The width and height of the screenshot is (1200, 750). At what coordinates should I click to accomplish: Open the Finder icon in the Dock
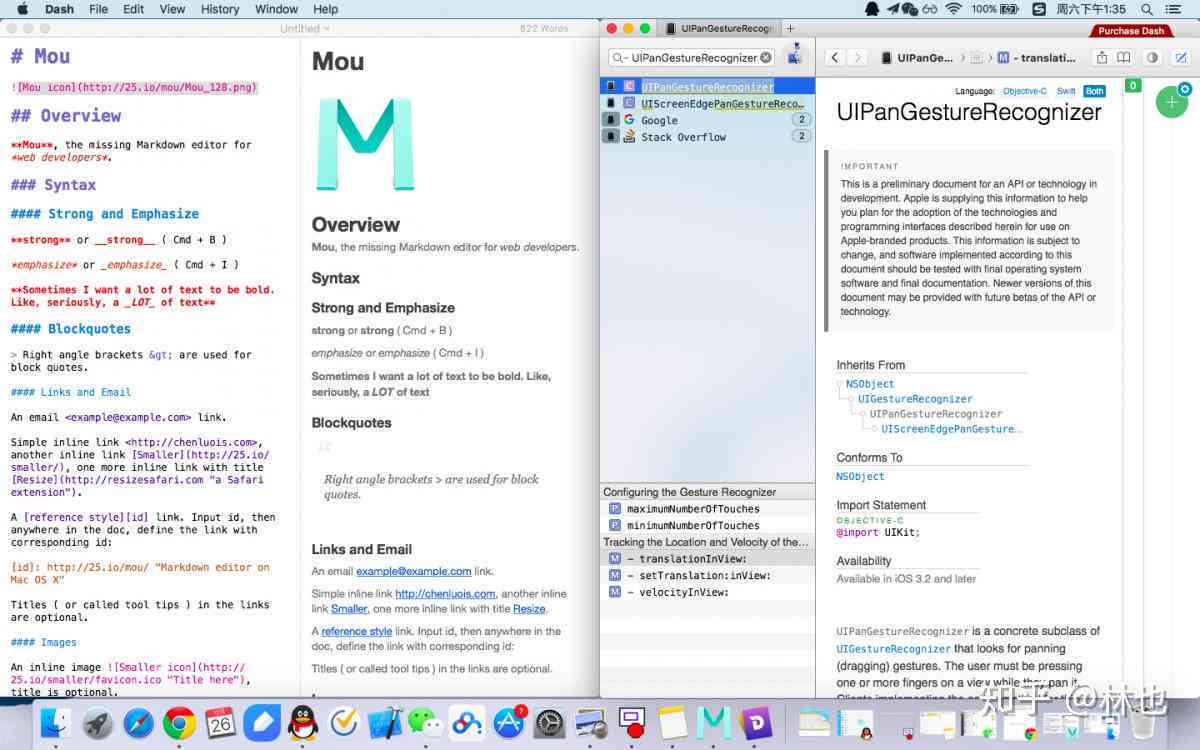point(56,722)
